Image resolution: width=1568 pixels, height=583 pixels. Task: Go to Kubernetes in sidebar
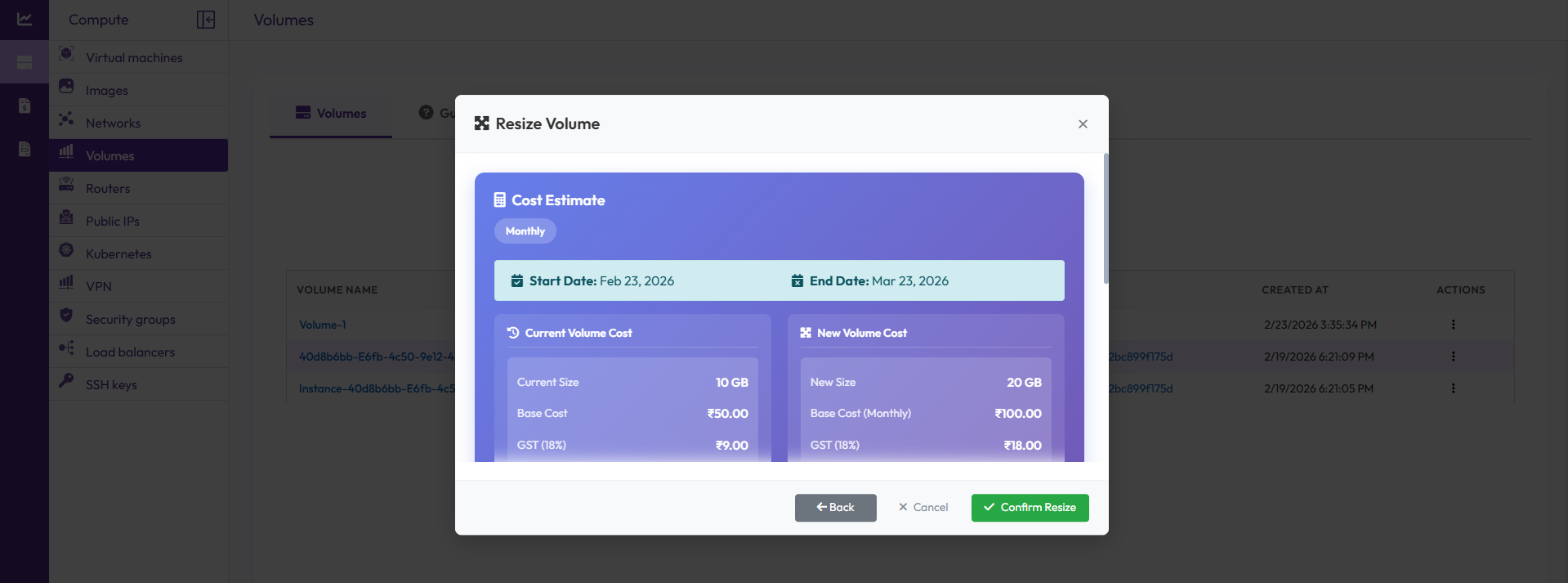pos(118,254)
